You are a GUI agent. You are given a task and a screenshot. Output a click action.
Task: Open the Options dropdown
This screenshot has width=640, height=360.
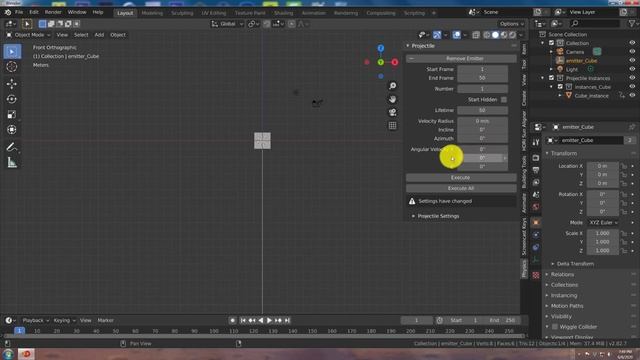pos(512,24)
